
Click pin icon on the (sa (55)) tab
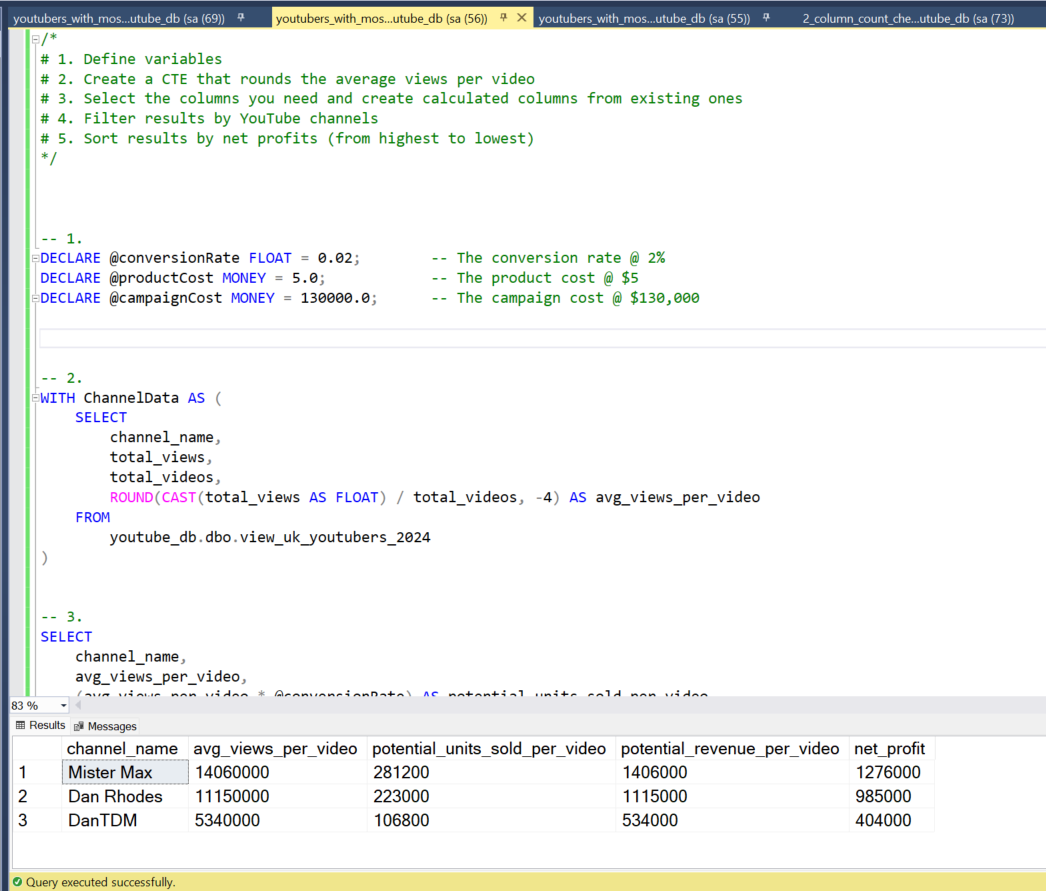pos(766,18)
